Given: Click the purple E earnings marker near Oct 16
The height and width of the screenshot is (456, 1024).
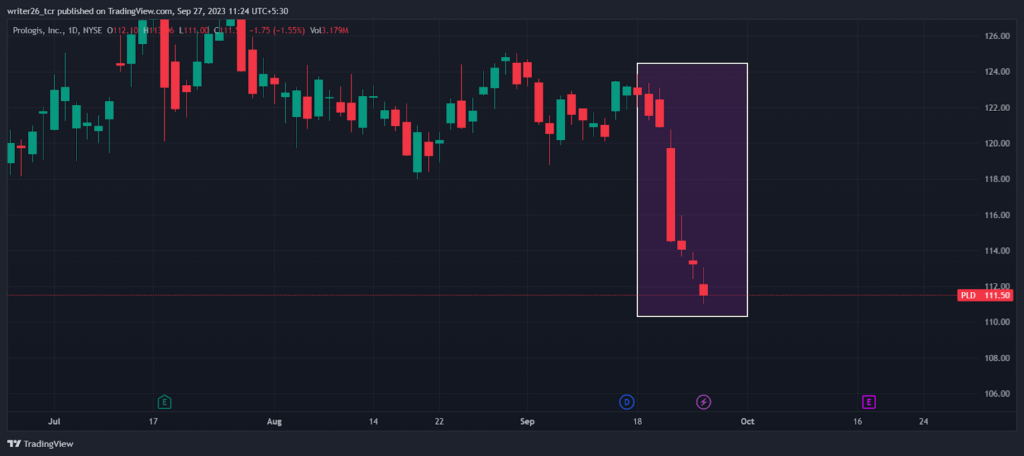Looking at the screenshot, I should point(868,402).
